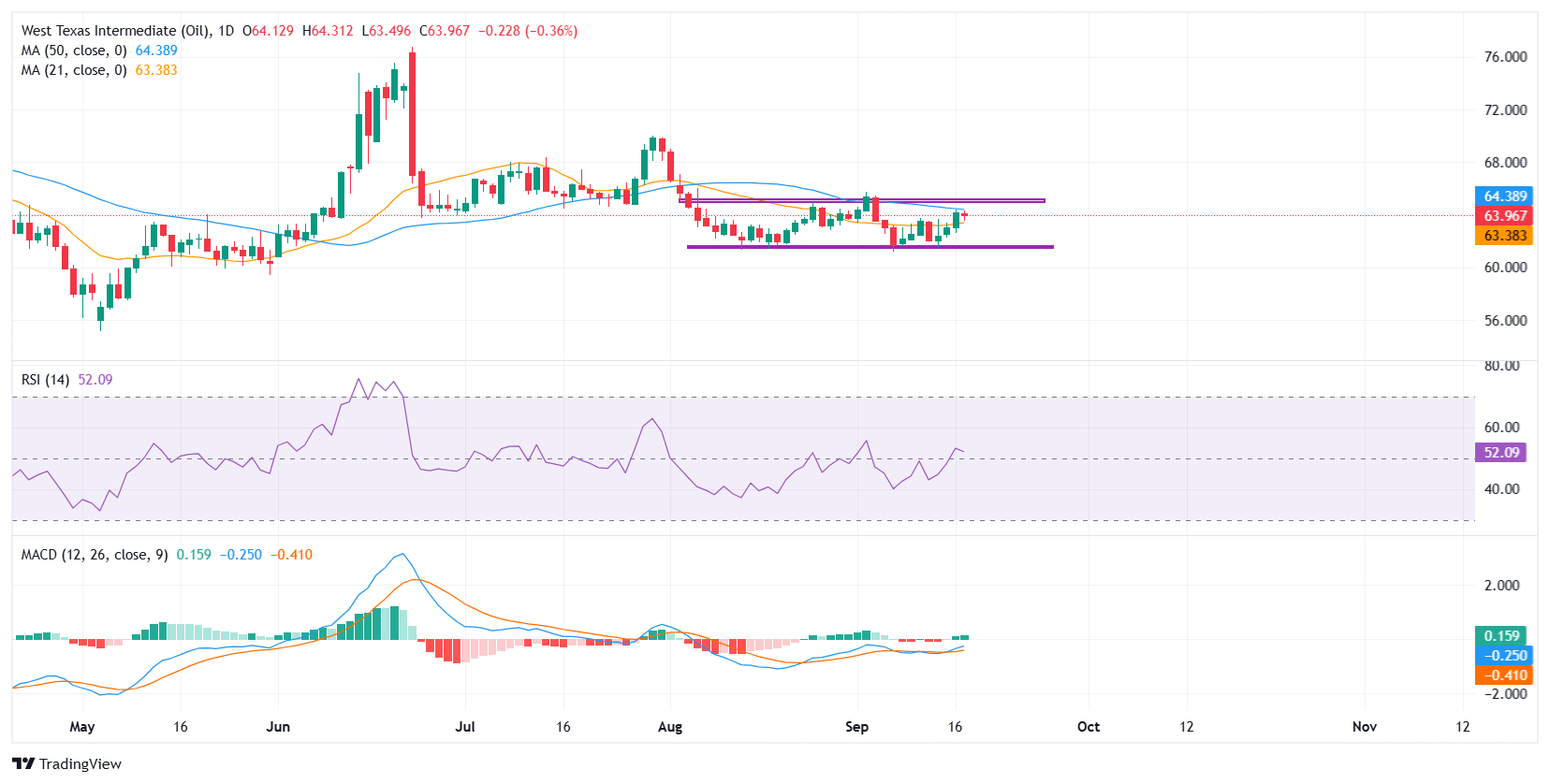1550x784 pixels.
Task: Click the 56.000 level on price axis
Action: click(1505, 321)
